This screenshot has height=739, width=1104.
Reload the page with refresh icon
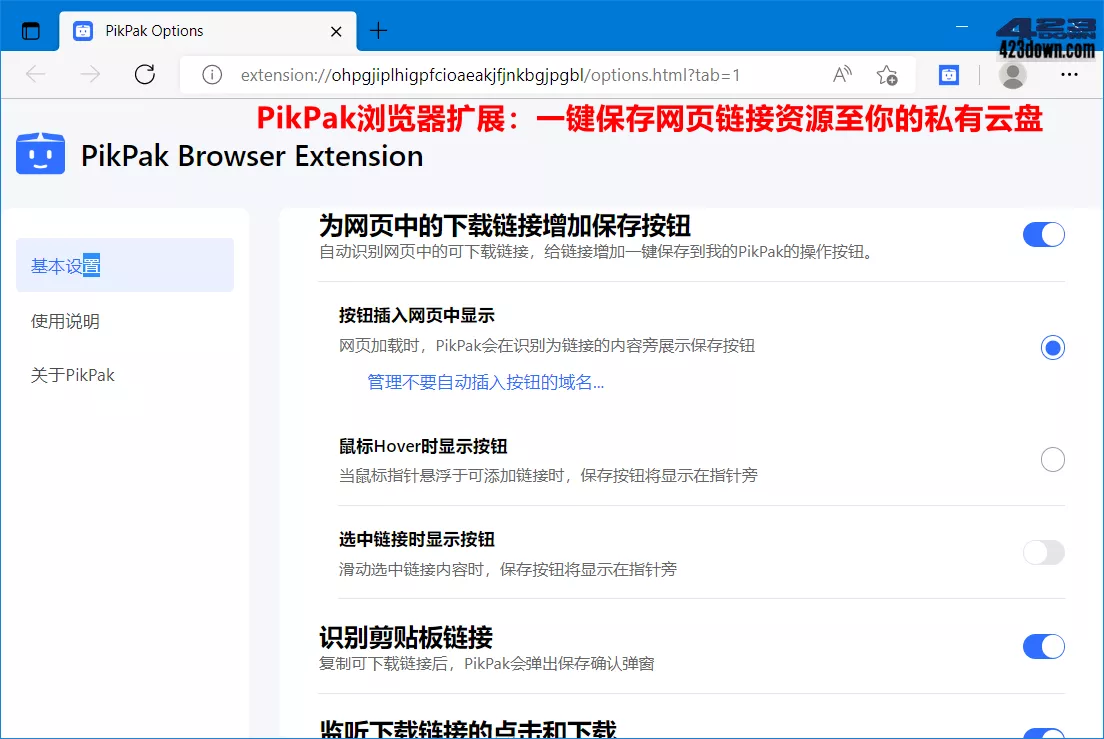click(x=144, y=74)
